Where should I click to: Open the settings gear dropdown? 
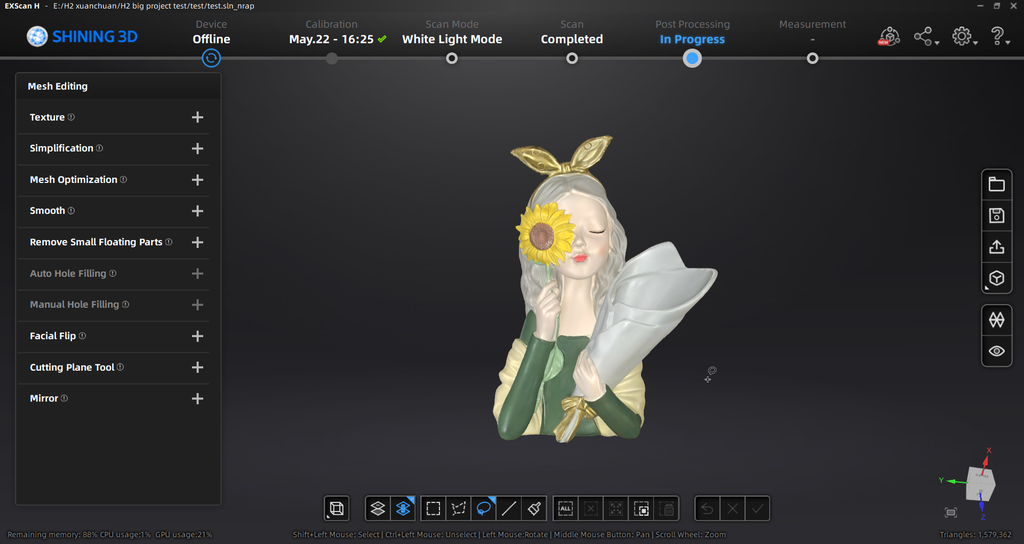(x=963, y=37)
